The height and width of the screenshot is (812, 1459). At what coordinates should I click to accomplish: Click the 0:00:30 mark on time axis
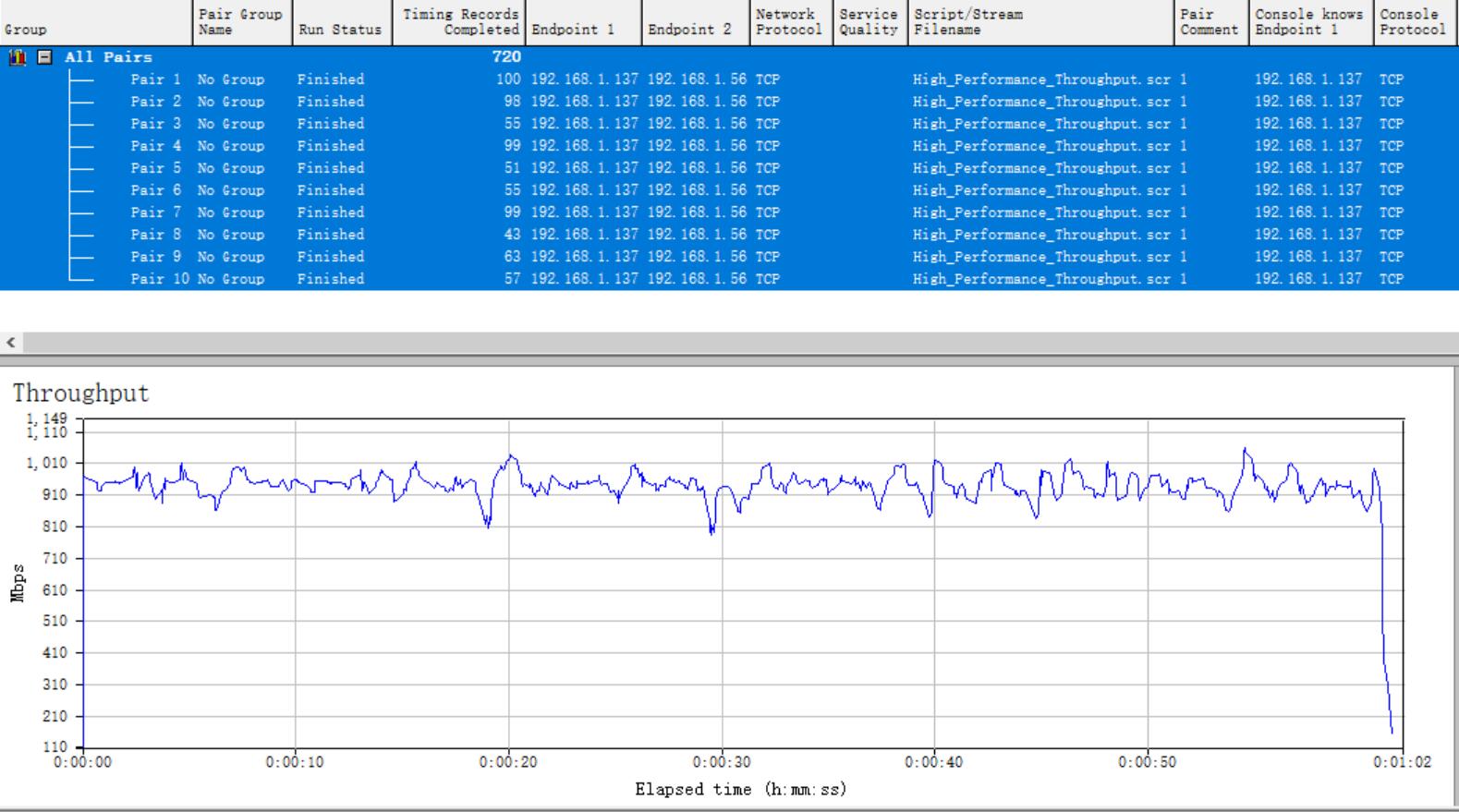[721, 763]
